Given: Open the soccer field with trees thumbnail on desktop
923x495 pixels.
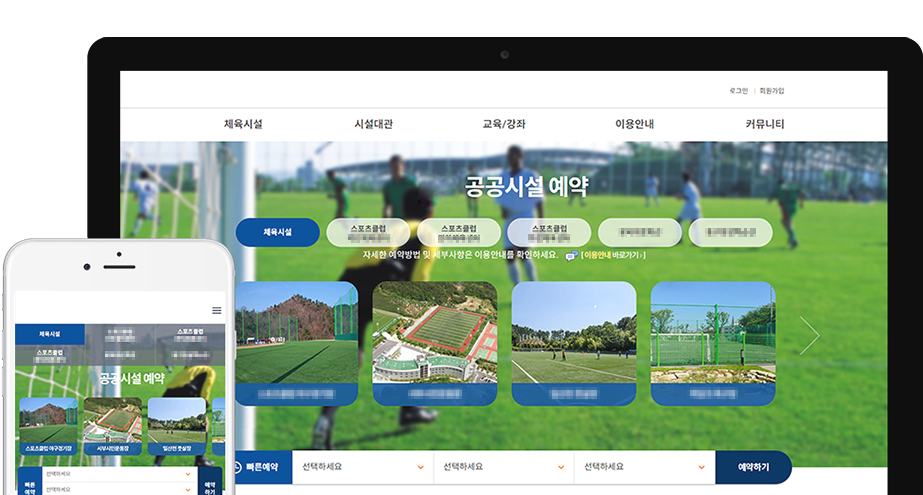Looking at the screenshot, I should [574, 344].
